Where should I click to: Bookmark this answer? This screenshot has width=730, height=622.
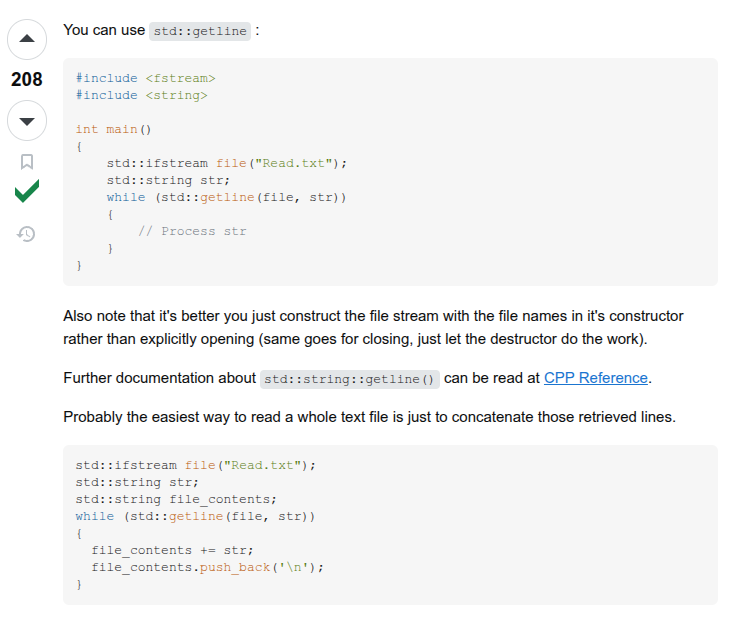click(x=27, y=161)
